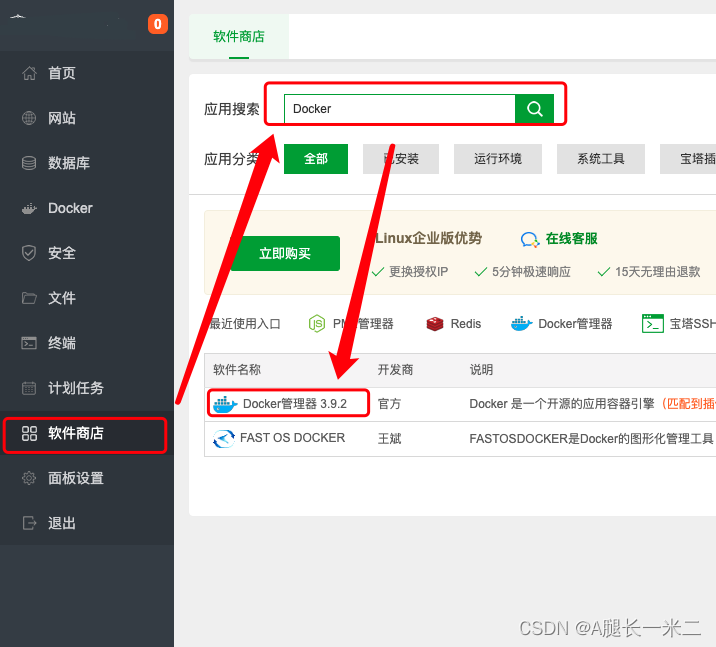
Task: Open the Redis recent entry
Action: [453, 324]
